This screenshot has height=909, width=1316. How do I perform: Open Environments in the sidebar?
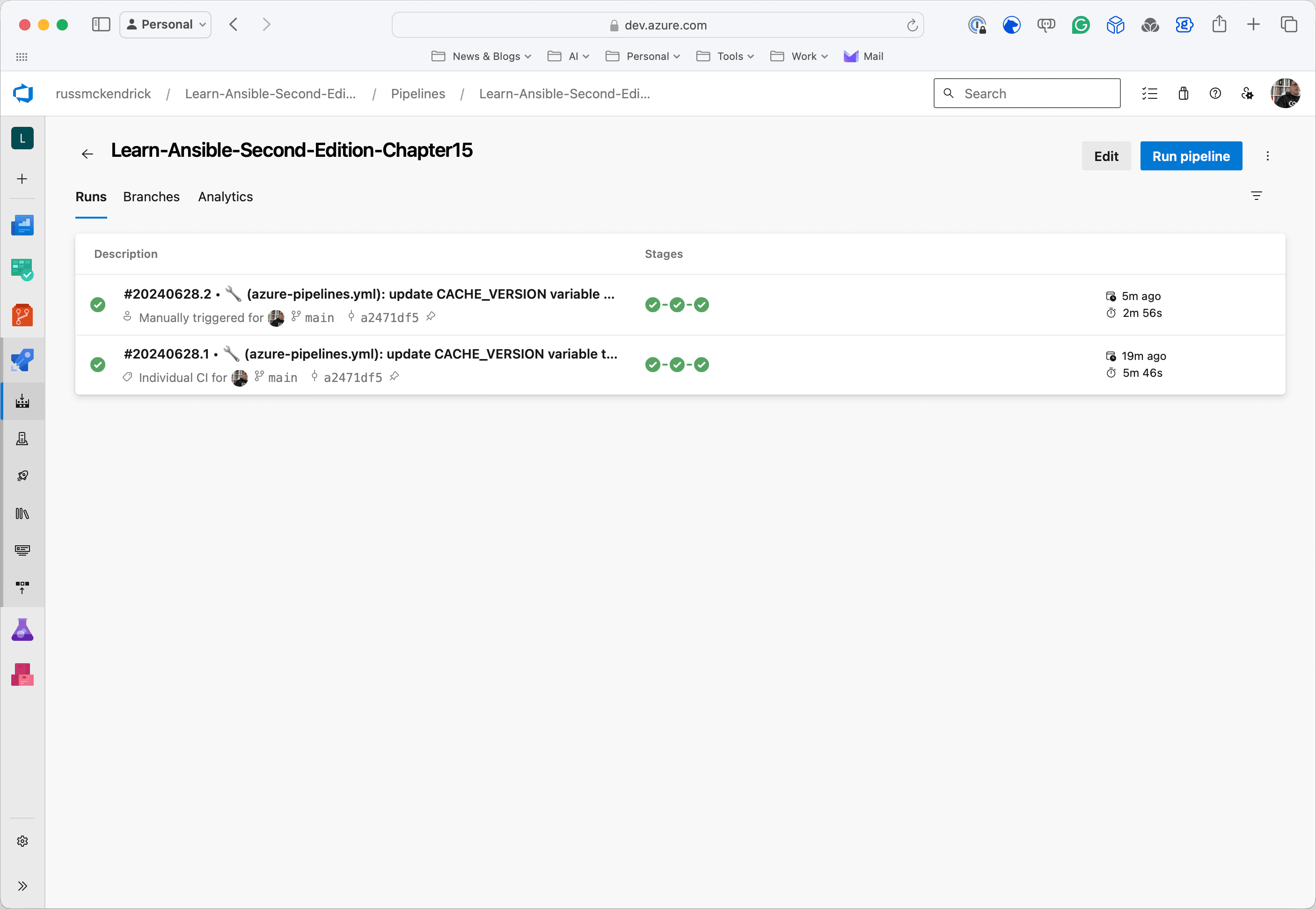tap(22, 439)
